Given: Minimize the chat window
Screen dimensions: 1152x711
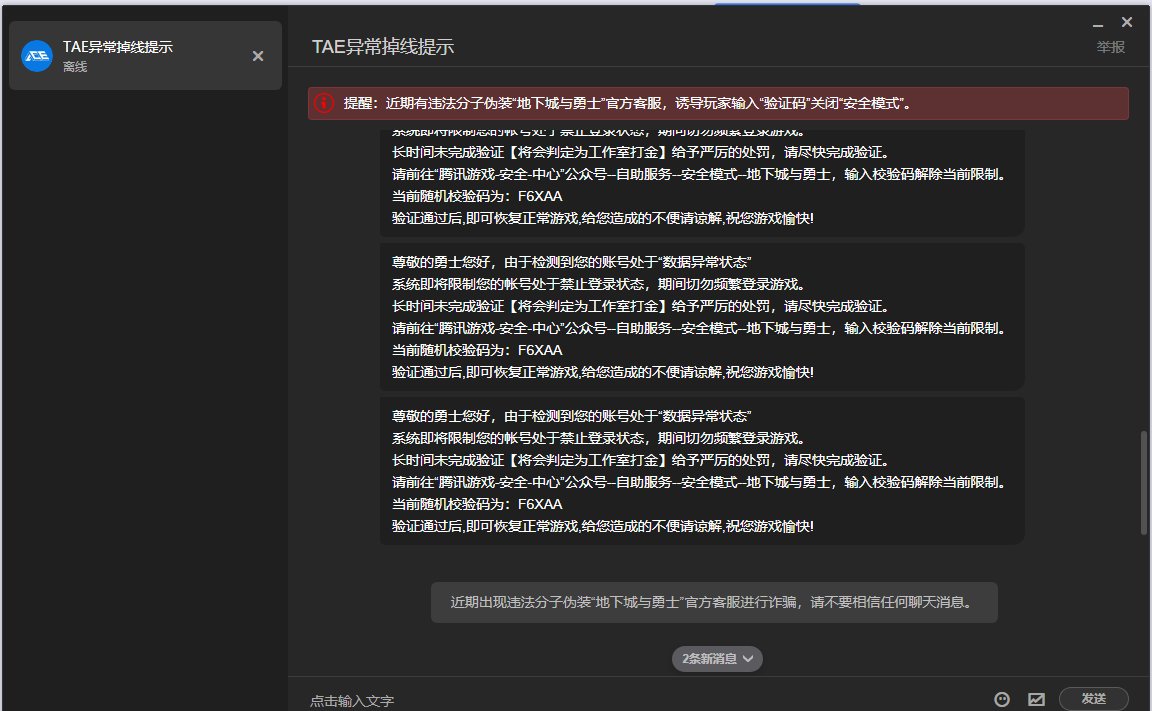Looking at the screenshot, I should 1098,24.
